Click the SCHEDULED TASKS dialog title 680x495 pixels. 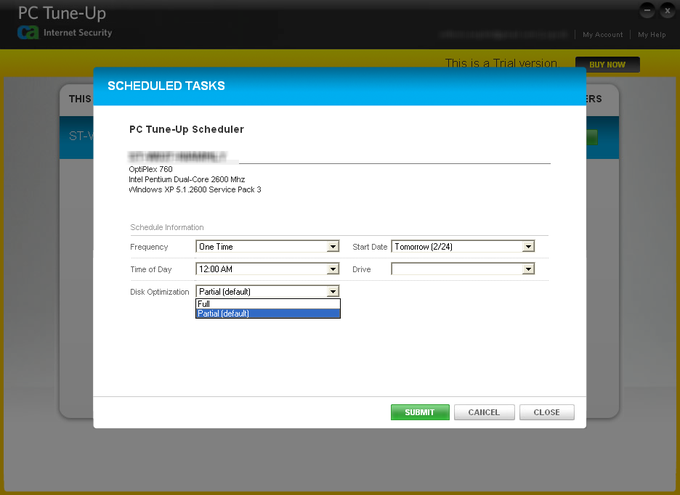pyautogui.click(x=166, y=86)
